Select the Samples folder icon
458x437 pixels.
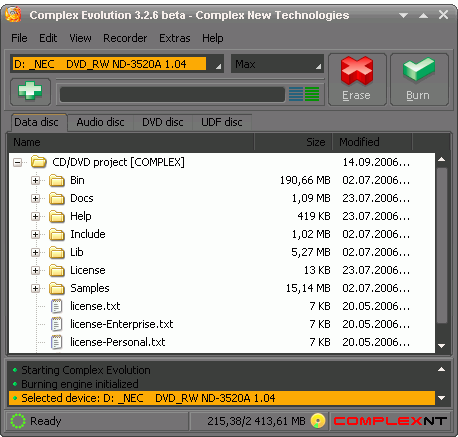coord(57,288)
